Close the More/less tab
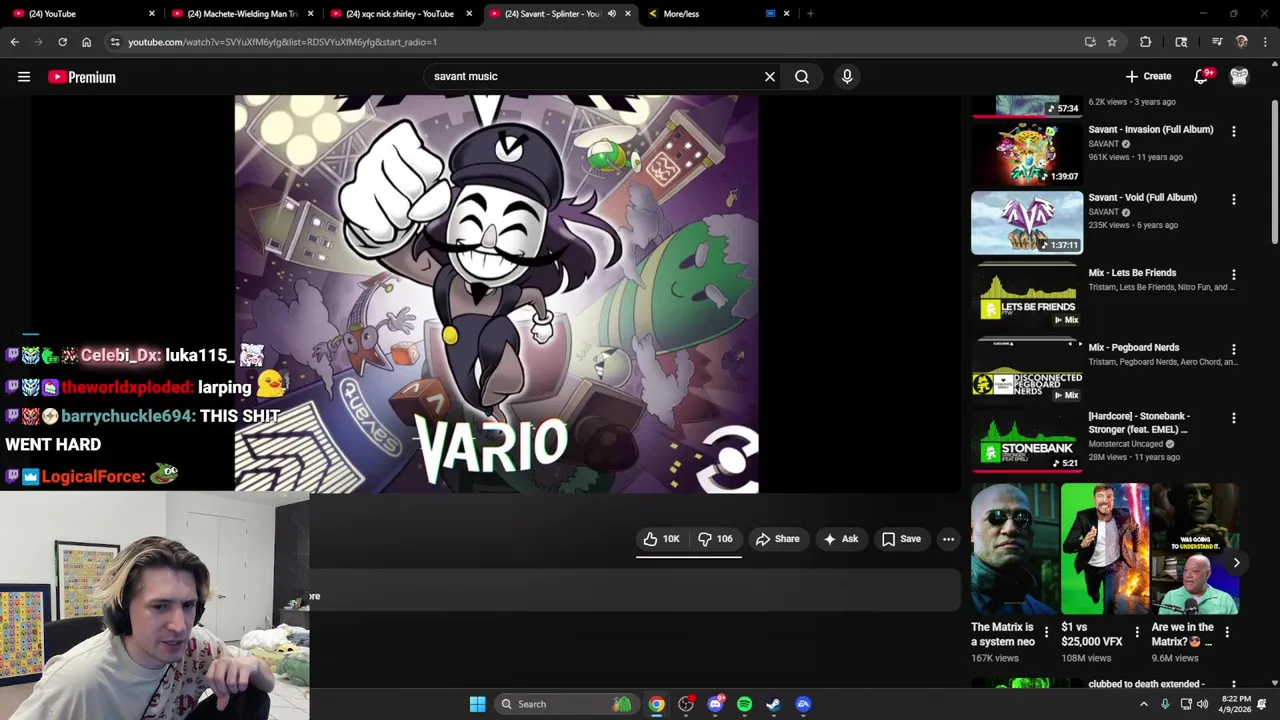Viewport: 1280px width, 720px height. pyautogui.click(x=786, y=14)
